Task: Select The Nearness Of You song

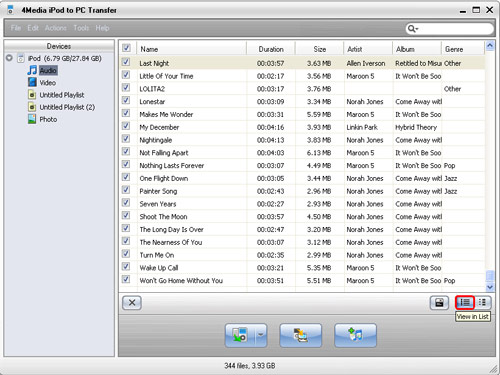Action: tap(171, 242)
